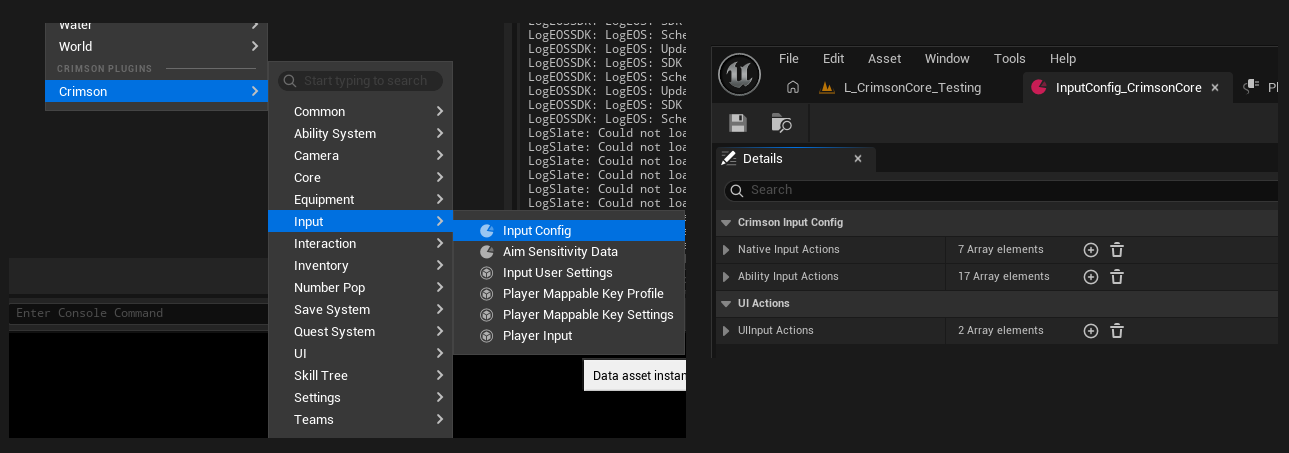The height and width of the screenshot is (453, 1289).
Task: Select the Details panel tab
Action: [795, 159]
